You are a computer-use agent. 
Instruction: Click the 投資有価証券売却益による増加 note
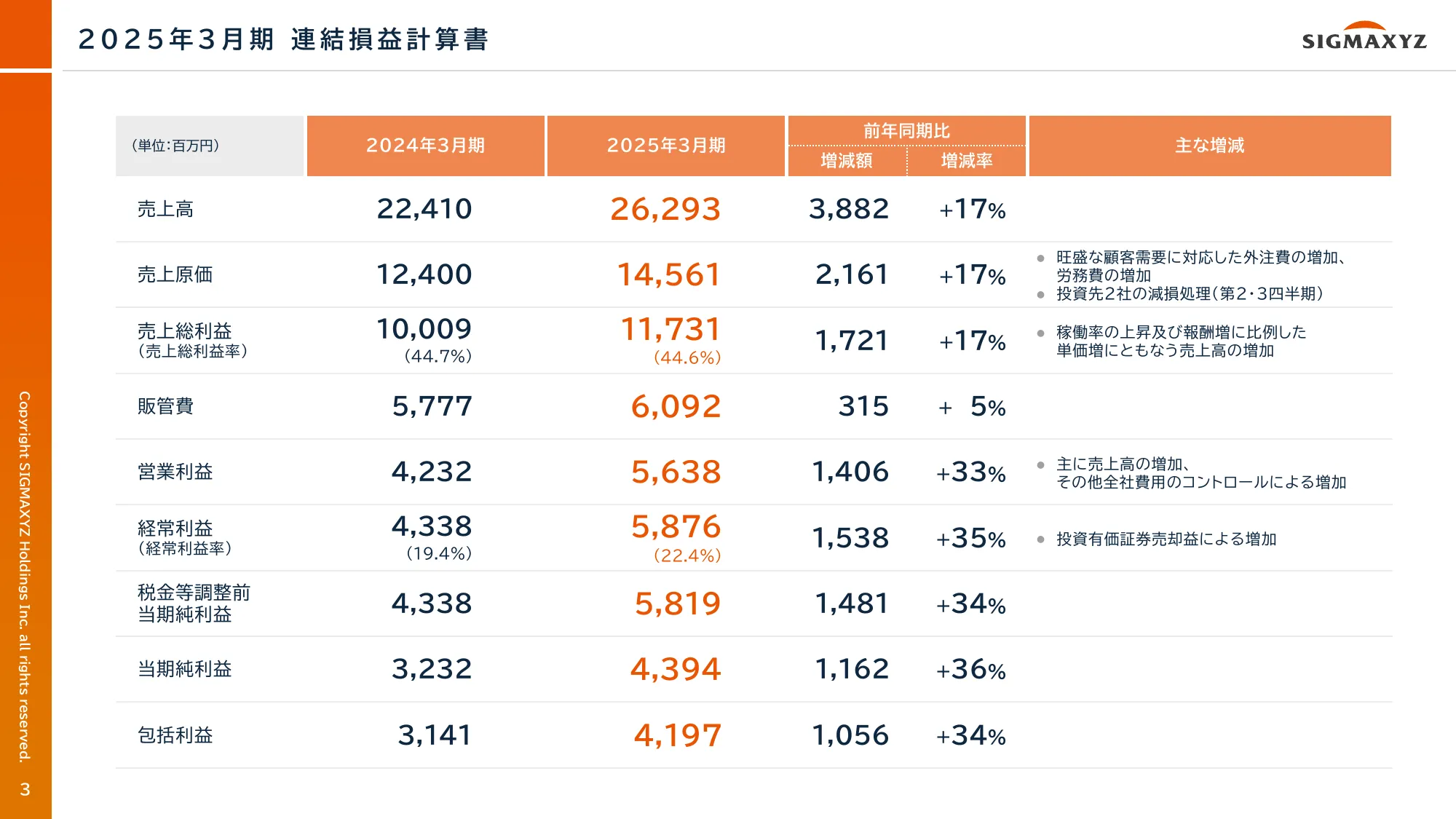(x=1166, y=539)
